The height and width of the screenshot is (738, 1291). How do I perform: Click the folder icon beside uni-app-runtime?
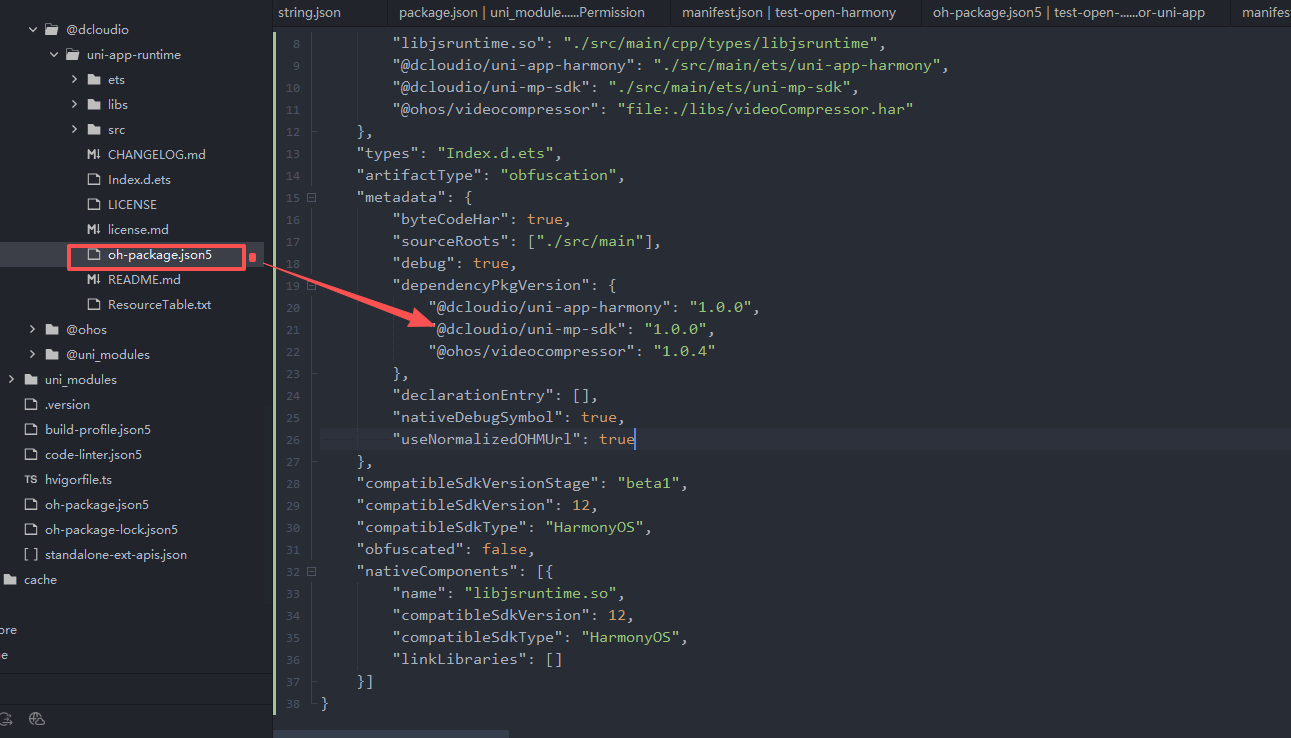click(x=72, y=54)
